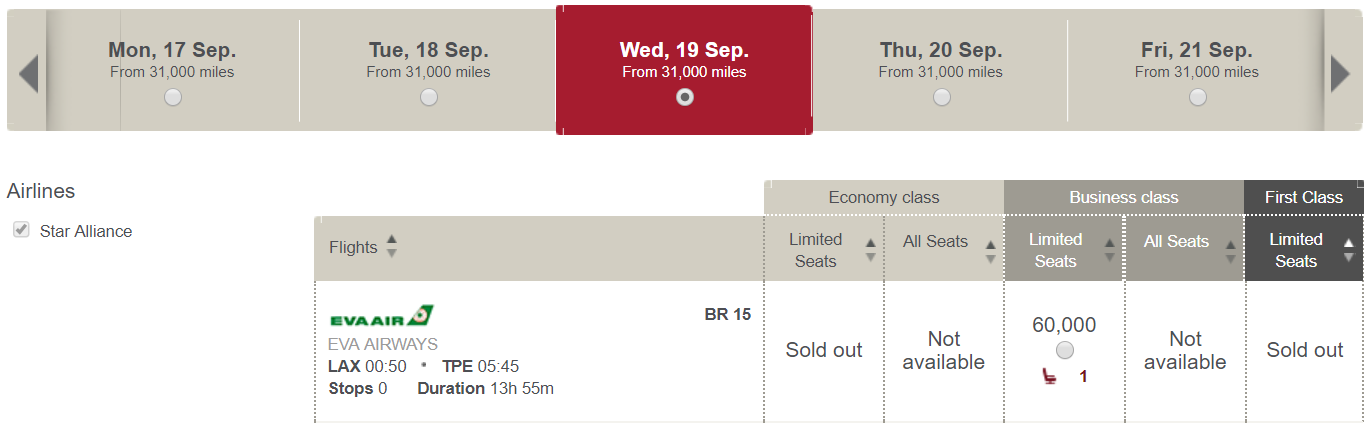Sort flights using the Flights column arrows

[x=391, y=246]
